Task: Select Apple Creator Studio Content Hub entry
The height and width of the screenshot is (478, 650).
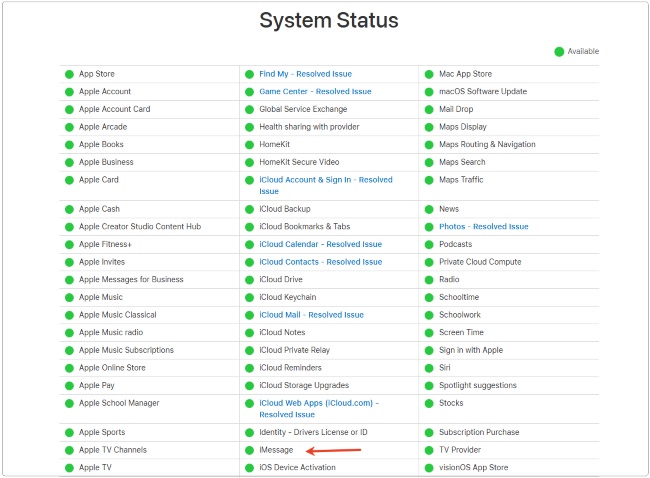Action: click(140, 226)
